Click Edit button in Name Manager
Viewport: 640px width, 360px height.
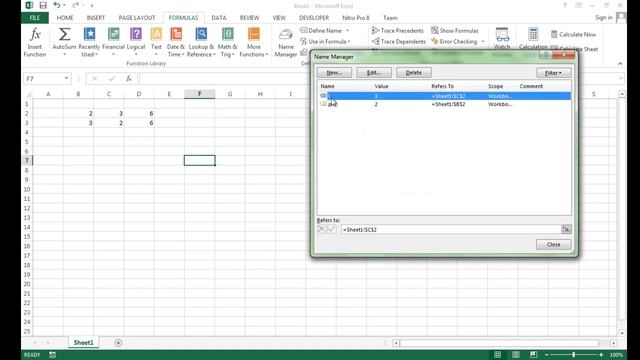[374, 73]
